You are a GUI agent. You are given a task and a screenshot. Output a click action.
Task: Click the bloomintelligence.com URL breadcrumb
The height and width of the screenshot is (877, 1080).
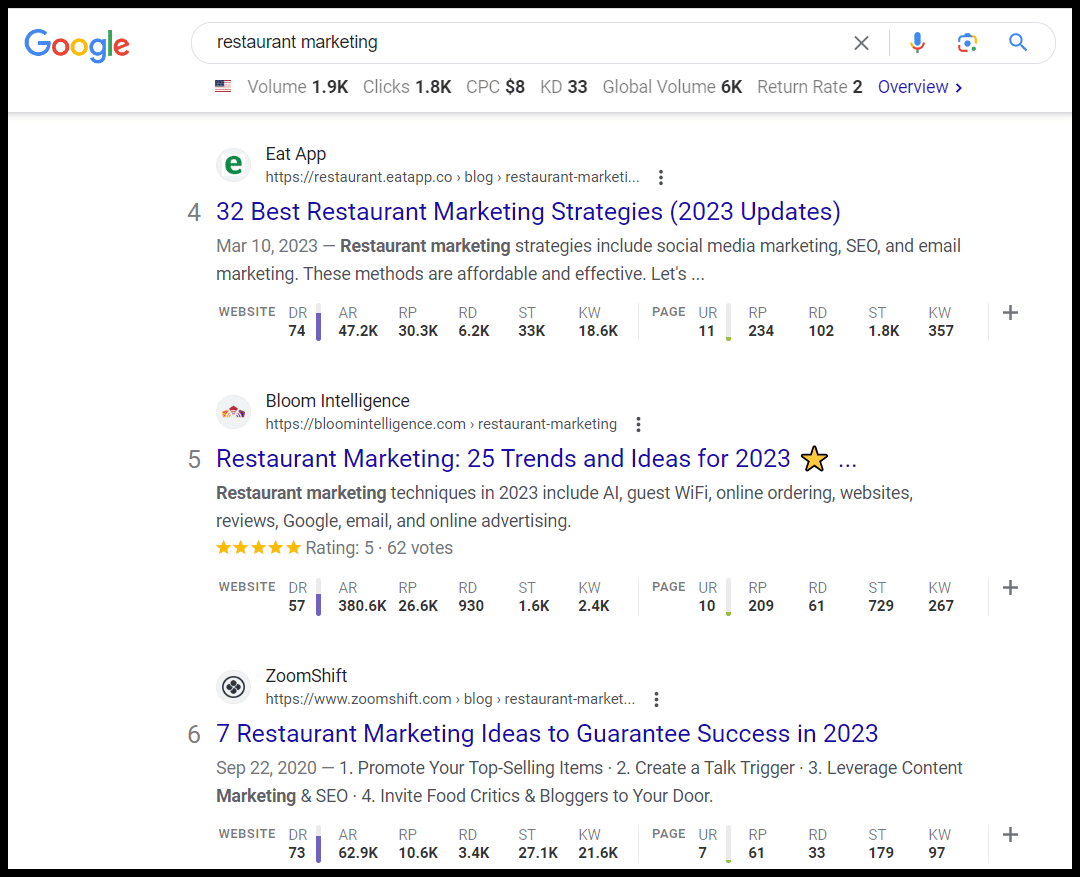point(441,424)
